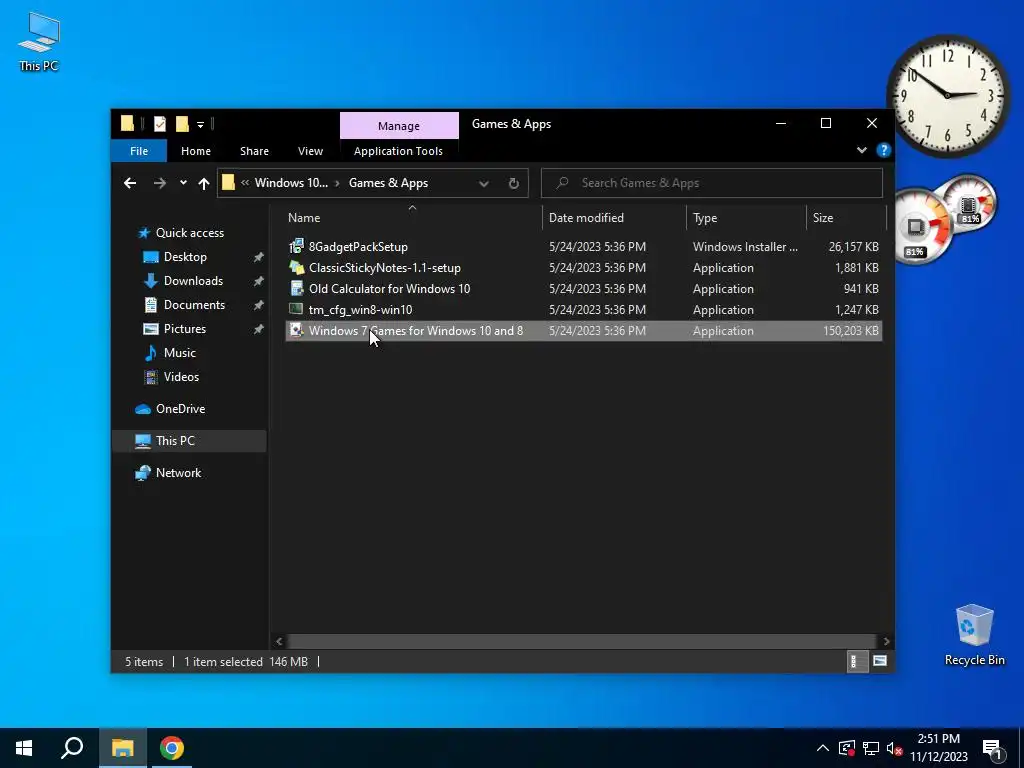The height and width of the screenshot is (768, 1024).
Task: Select the Old Calculator for Windows 10 icon
Action: point(296,288)
